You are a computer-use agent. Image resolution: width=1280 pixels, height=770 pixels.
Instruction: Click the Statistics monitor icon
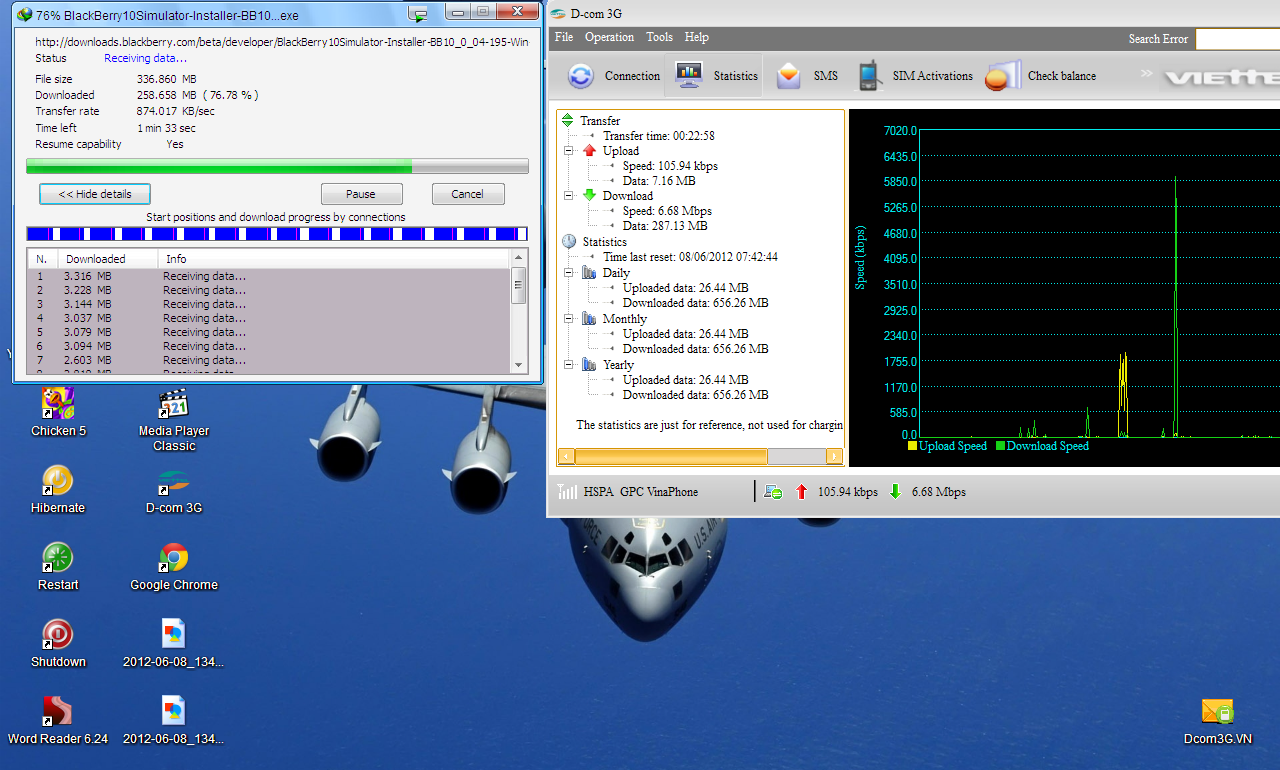689,75
